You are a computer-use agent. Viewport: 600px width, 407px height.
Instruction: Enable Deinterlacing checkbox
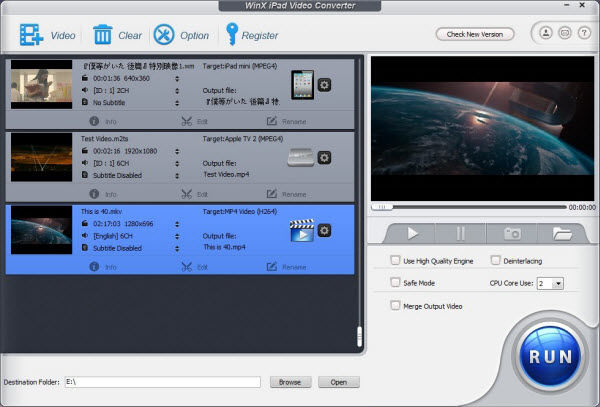pos(495,260)
